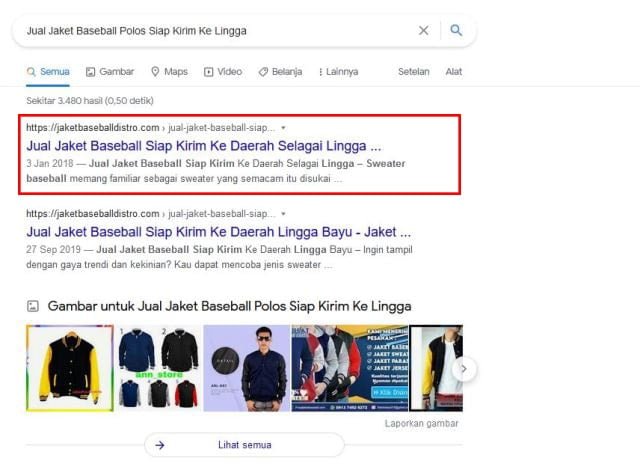The image size is (640, 464).
Task: Clear the search query with X icon
Action: [423, 31]
